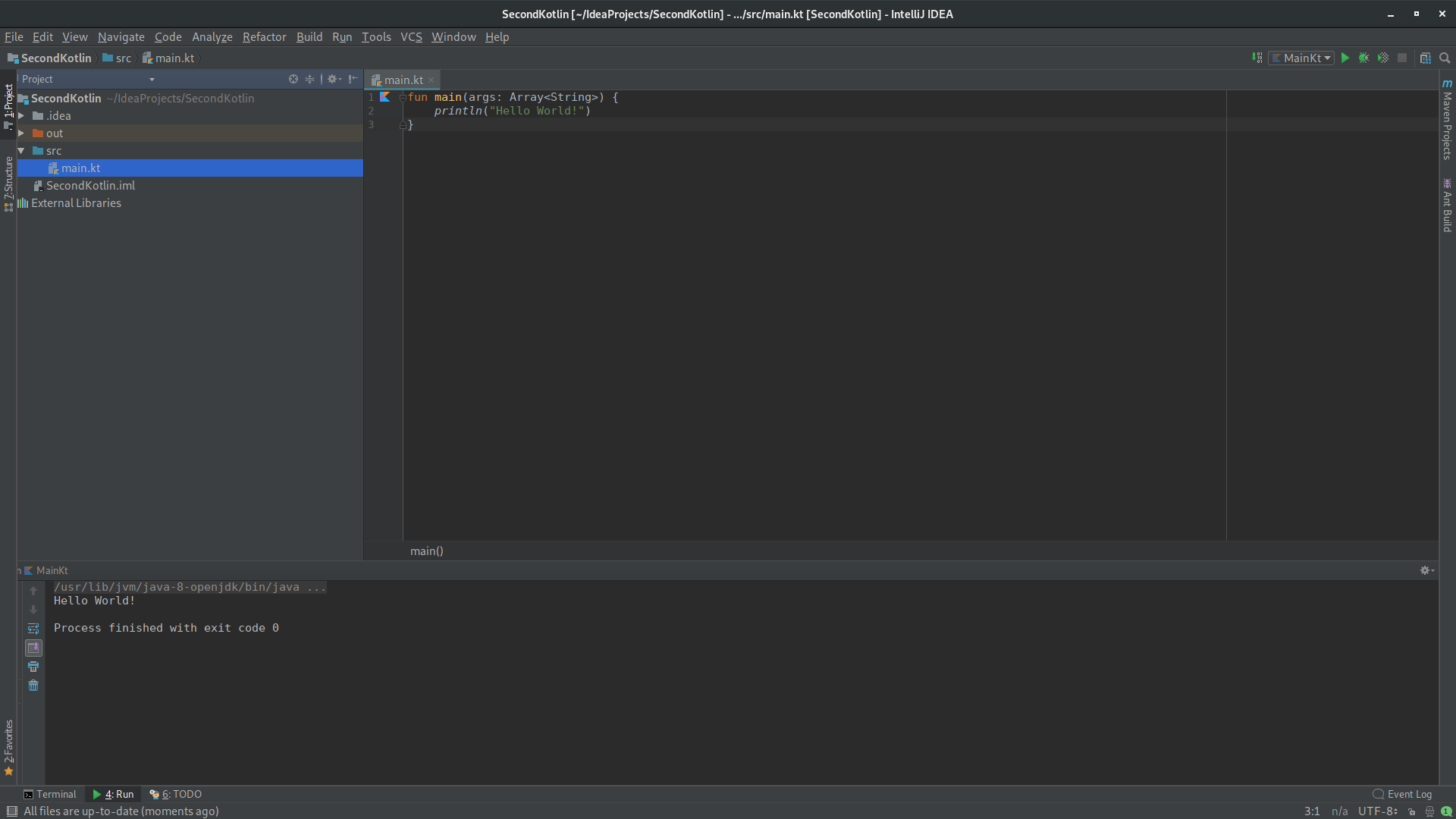The height and width of the screenshot is (819, 1456).
Task: Click main() breadcrumb below editor
Action: 427,551
